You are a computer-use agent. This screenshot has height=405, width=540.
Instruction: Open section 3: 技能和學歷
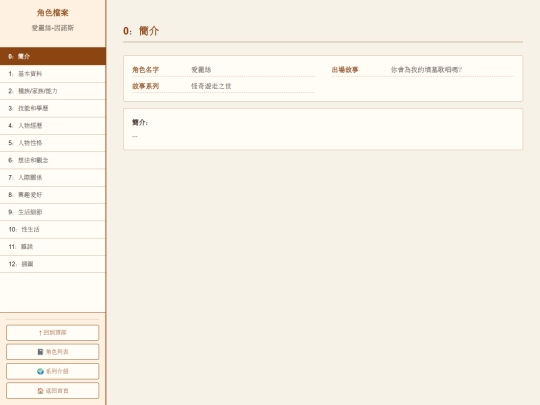(x=53, y=108)
